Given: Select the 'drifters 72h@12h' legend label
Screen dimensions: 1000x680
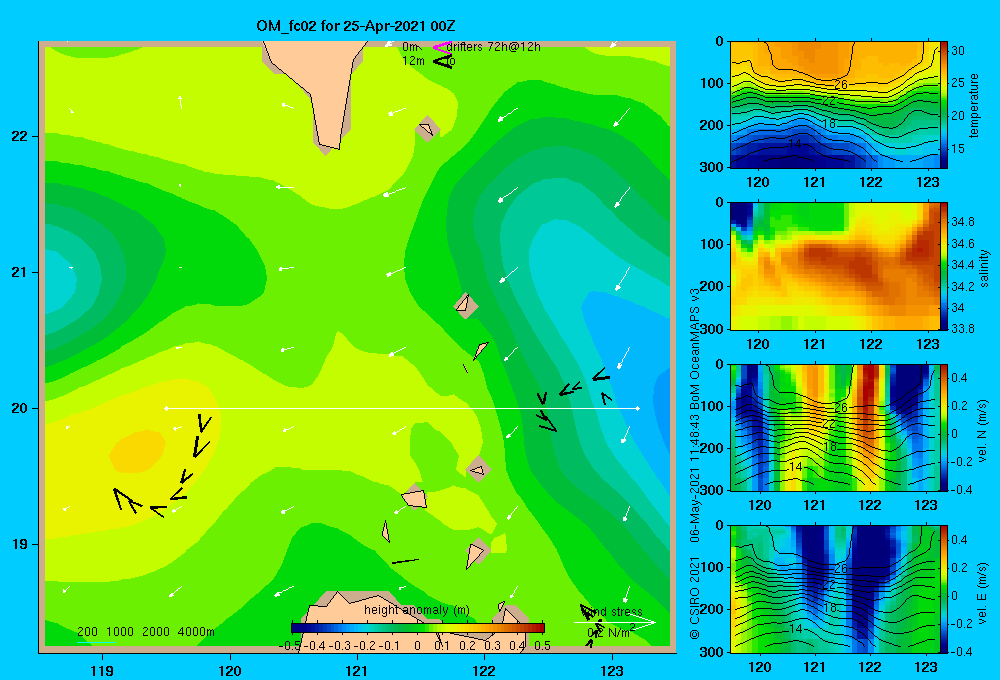Looking at the screenshot, I should coord(493,47).
